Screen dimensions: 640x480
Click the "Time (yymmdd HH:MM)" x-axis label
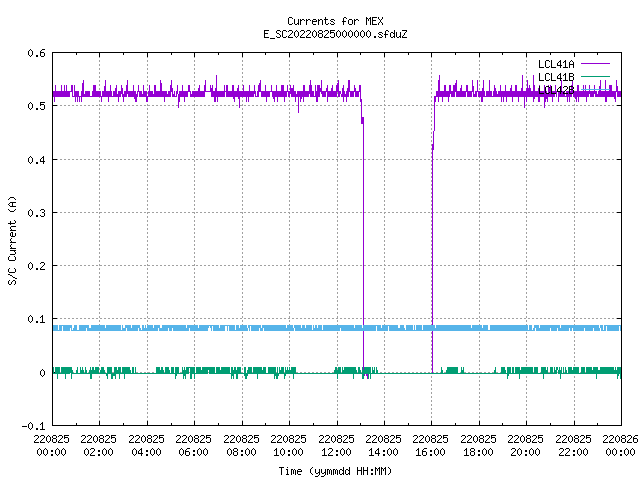(x=335, y=471)
